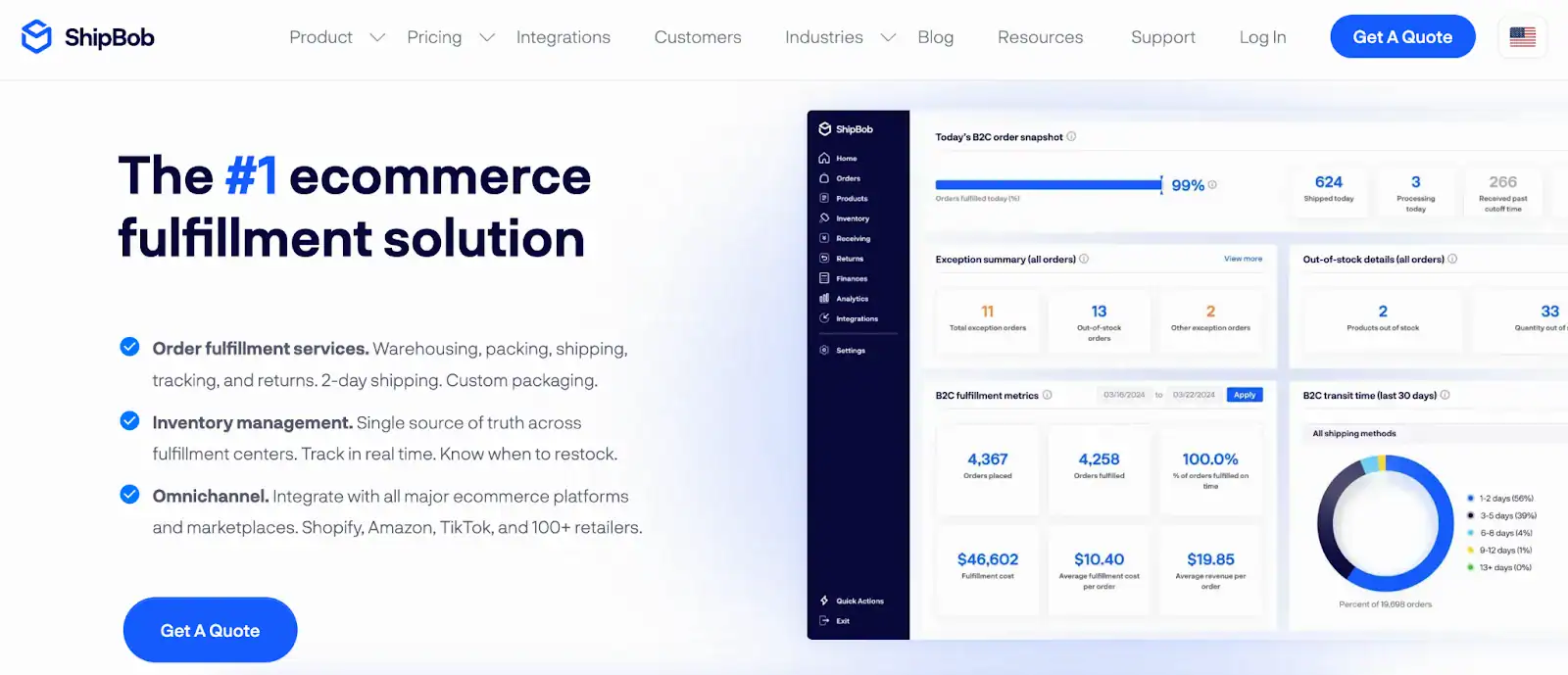
Task: Click info icon beside Today's B2C order snapshot
Action: [1071, 136]
